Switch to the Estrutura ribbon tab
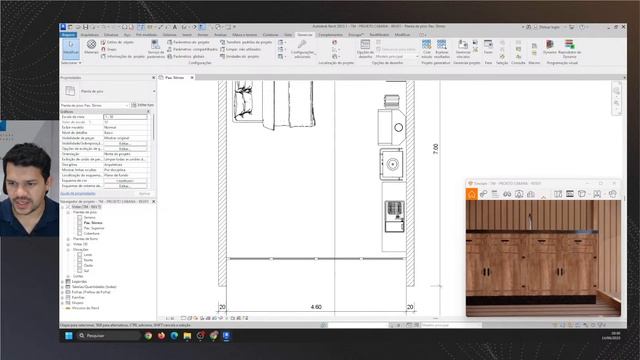The width and height of the screenshot is (640, 360). coord(111,35)
